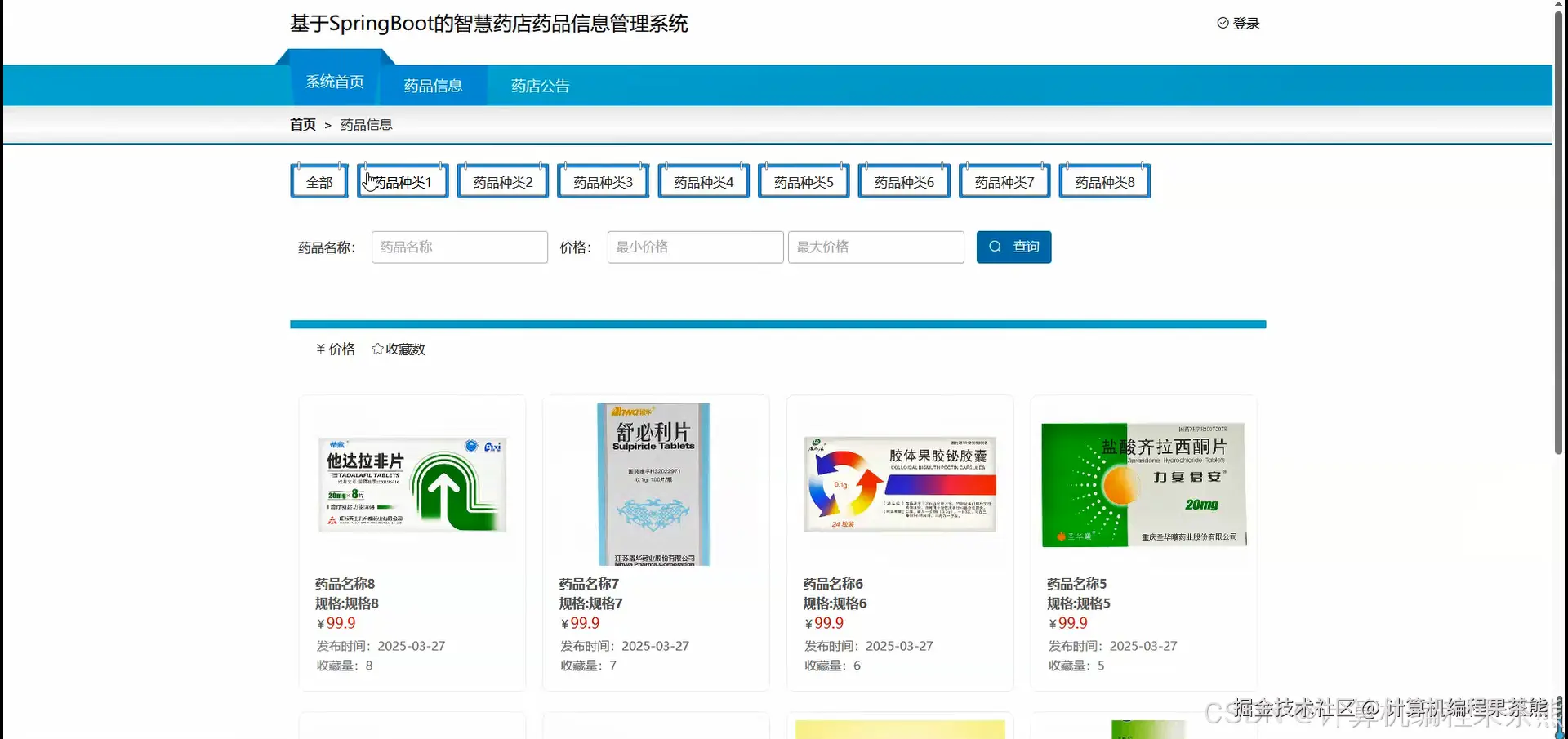This screenshot has width=1568, height=739.
Task: Open the 胶体果胶铋胶囊 product image
Action: 900,484
